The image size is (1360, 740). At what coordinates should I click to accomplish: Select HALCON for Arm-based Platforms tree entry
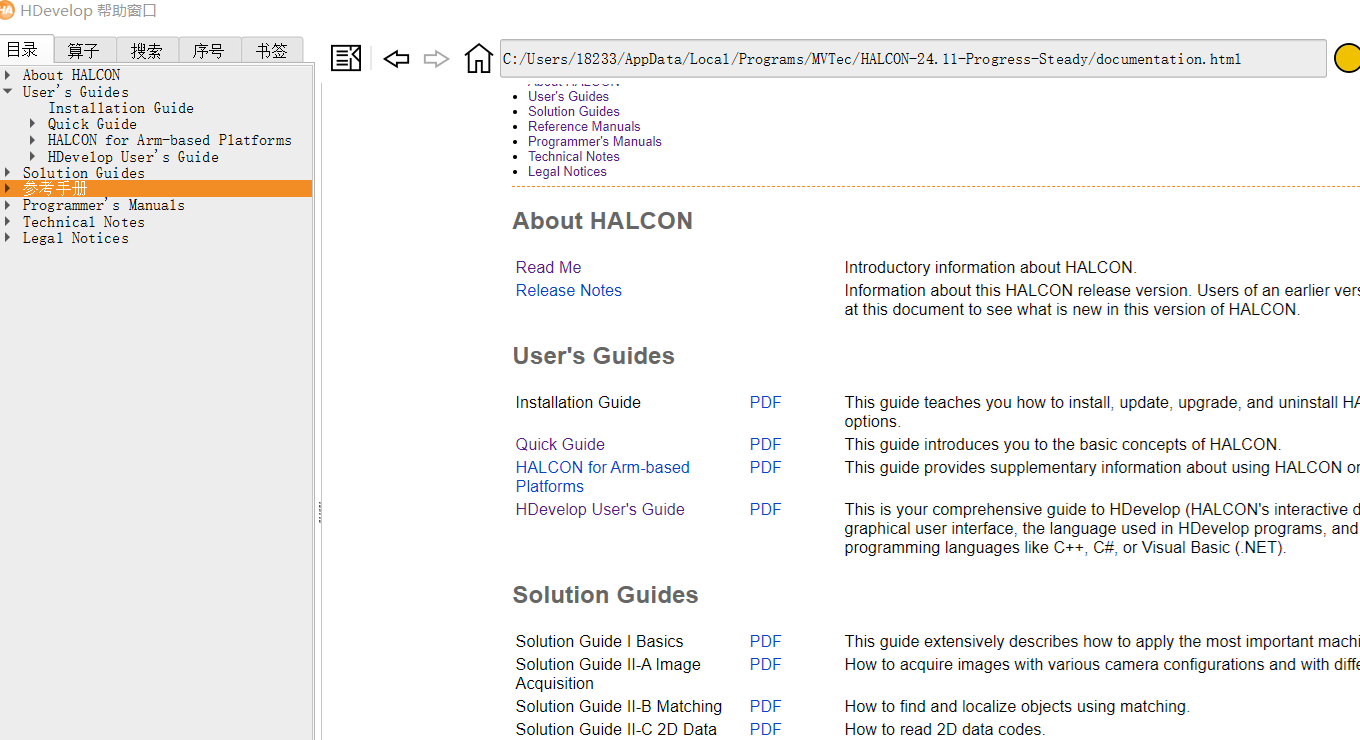[170, 140]
